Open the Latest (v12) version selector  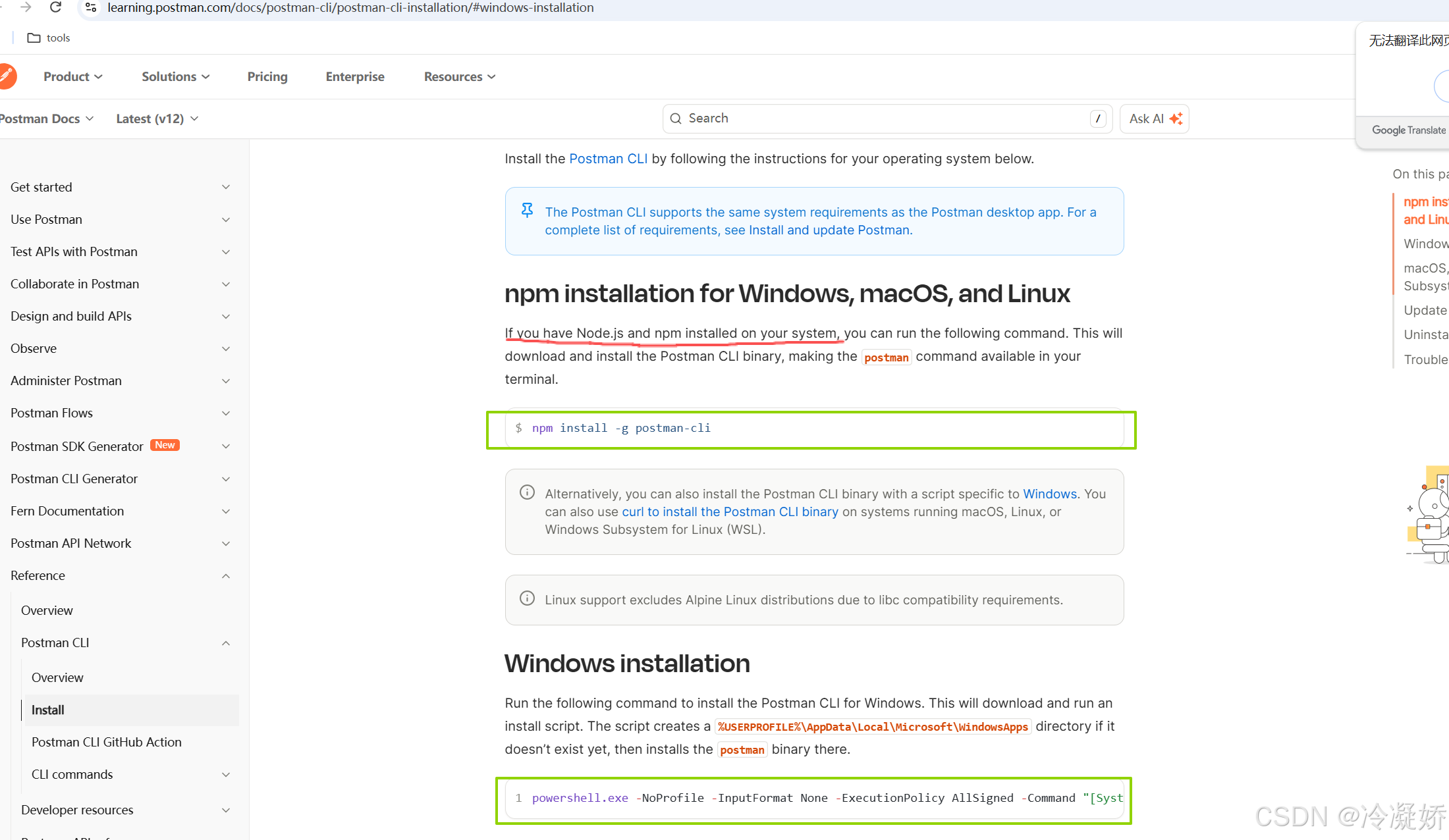point(157,119)
